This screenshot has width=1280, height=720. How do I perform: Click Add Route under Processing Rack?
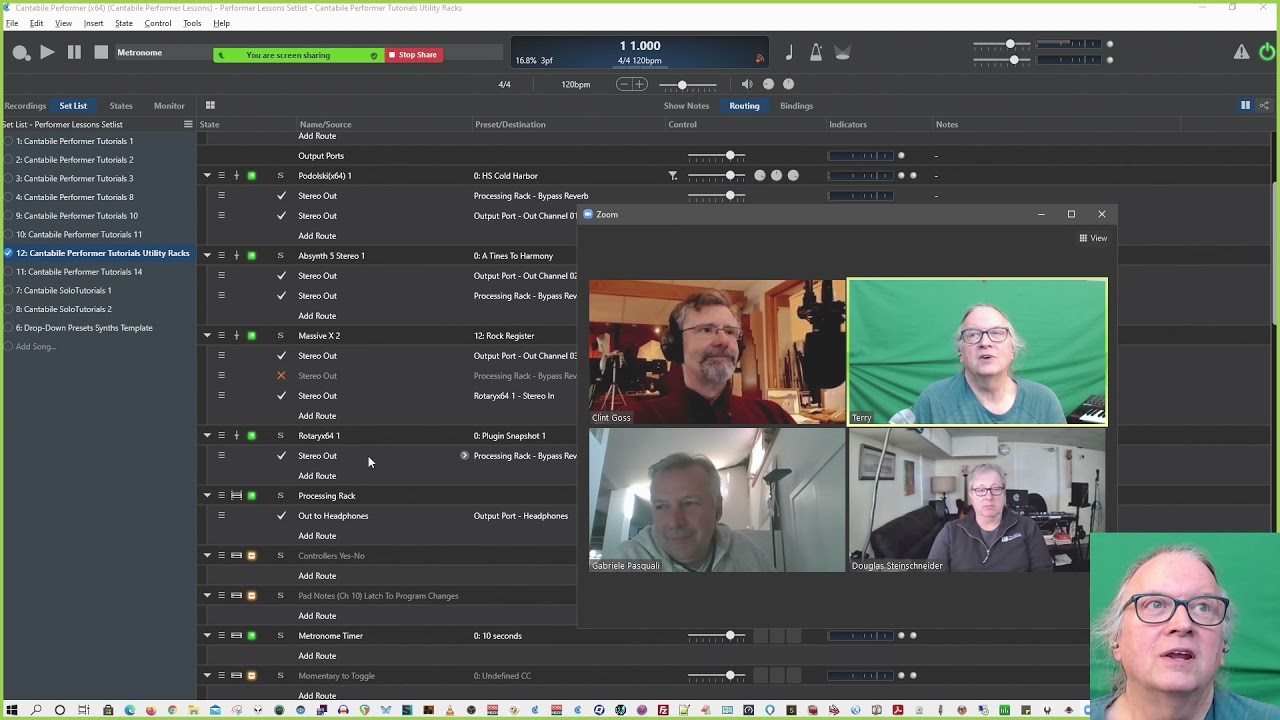pos(317,536)
